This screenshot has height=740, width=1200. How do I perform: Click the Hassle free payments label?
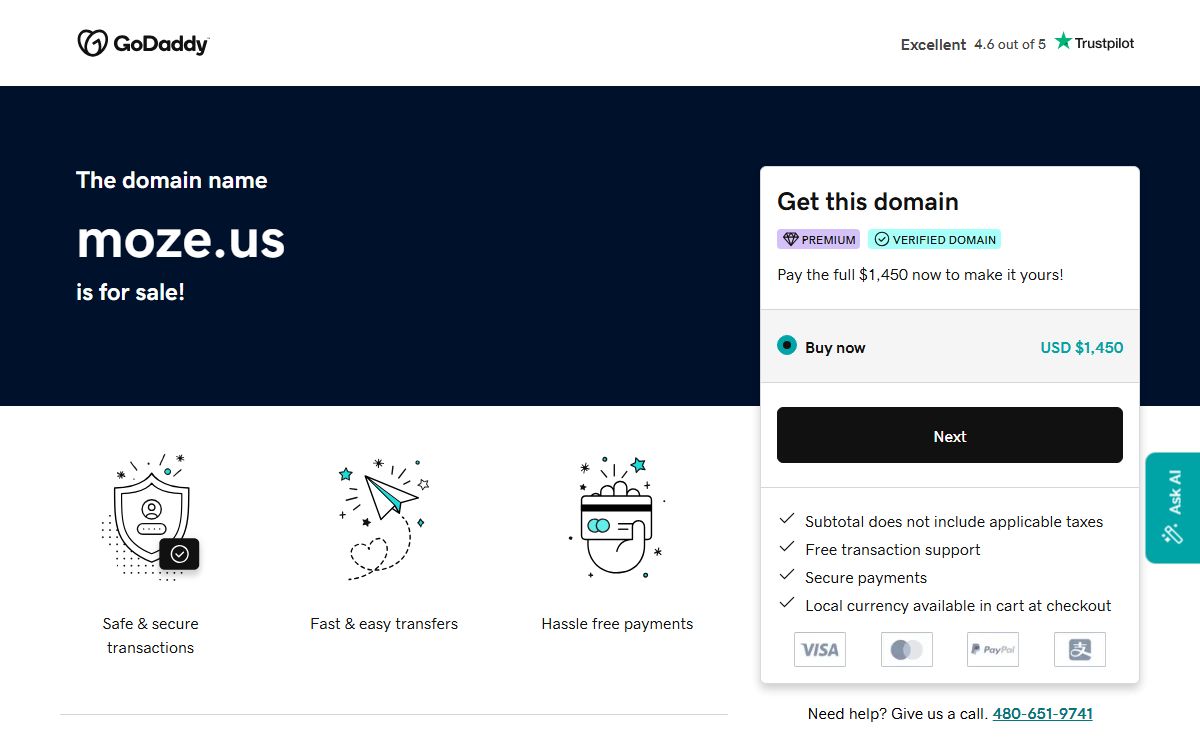tap(617, 624)
